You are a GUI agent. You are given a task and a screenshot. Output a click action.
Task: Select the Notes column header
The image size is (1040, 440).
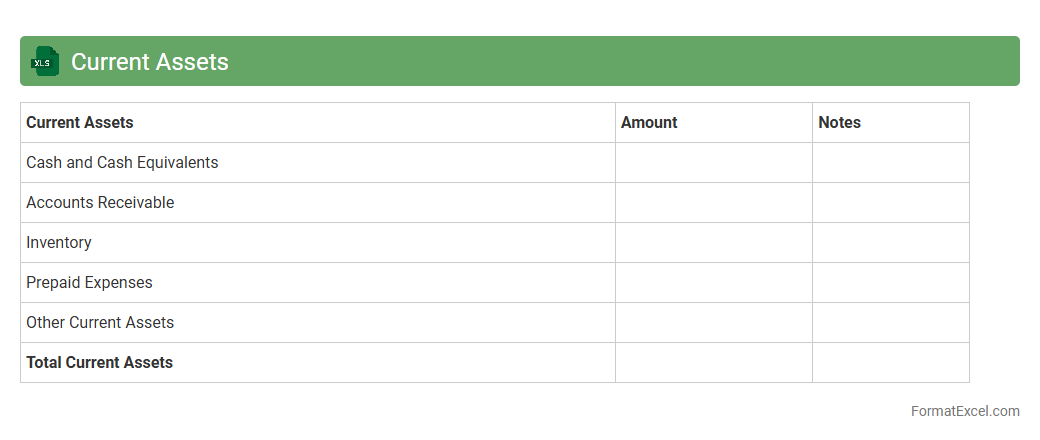[839, 123]
